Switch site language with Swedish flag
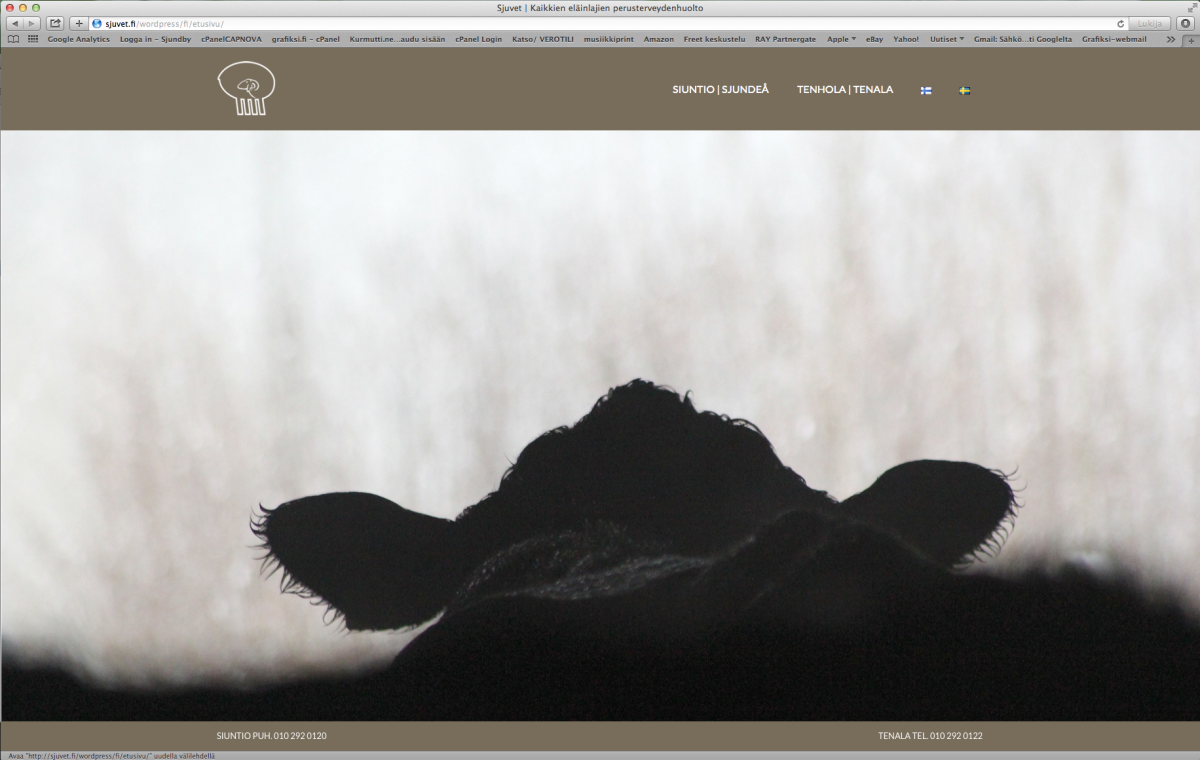Image resolution: width=1200 pixels, height=760 pixels. coord(965,90)
